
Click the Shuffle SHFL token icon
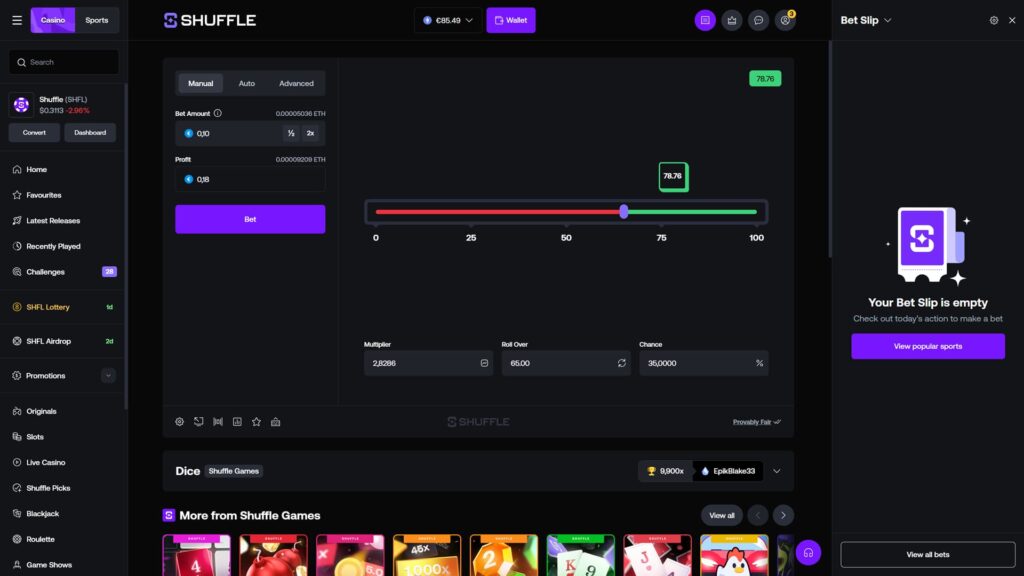[22, 104]
